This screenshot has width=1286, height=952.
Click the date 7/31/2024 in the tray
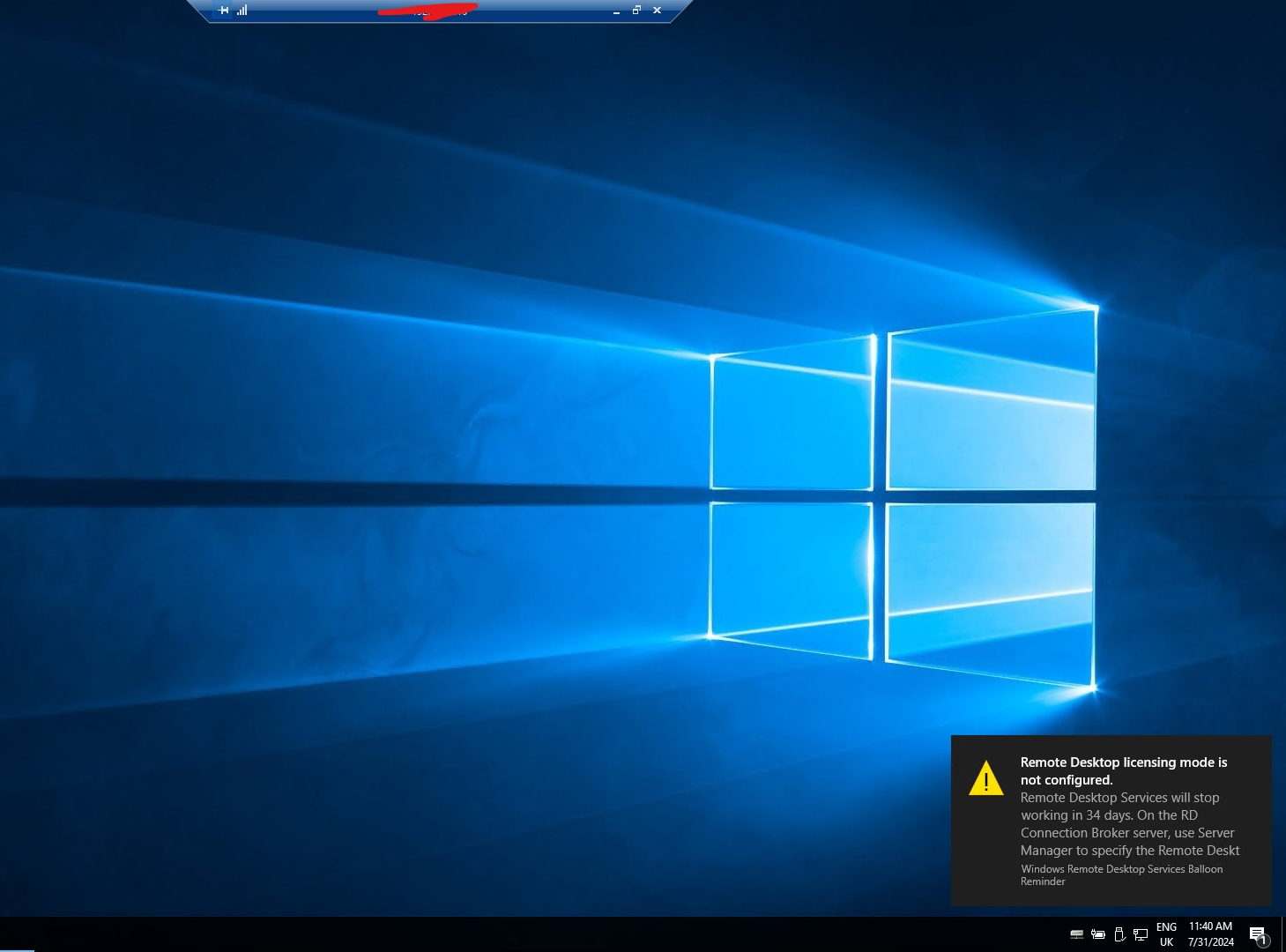click(1208, 940)
